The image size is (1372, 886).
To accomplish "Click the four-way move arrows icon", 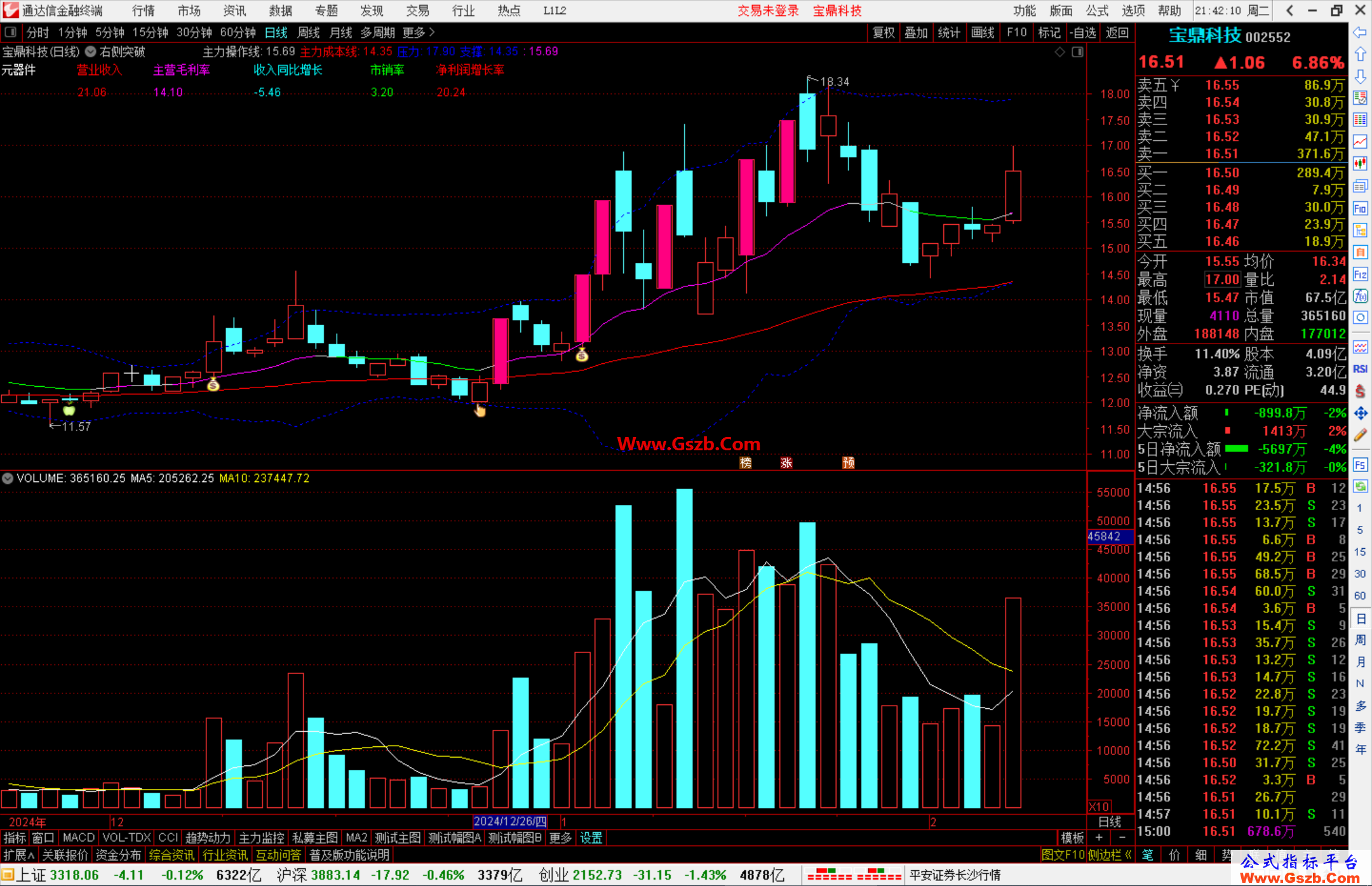I will pos(1360,413).
